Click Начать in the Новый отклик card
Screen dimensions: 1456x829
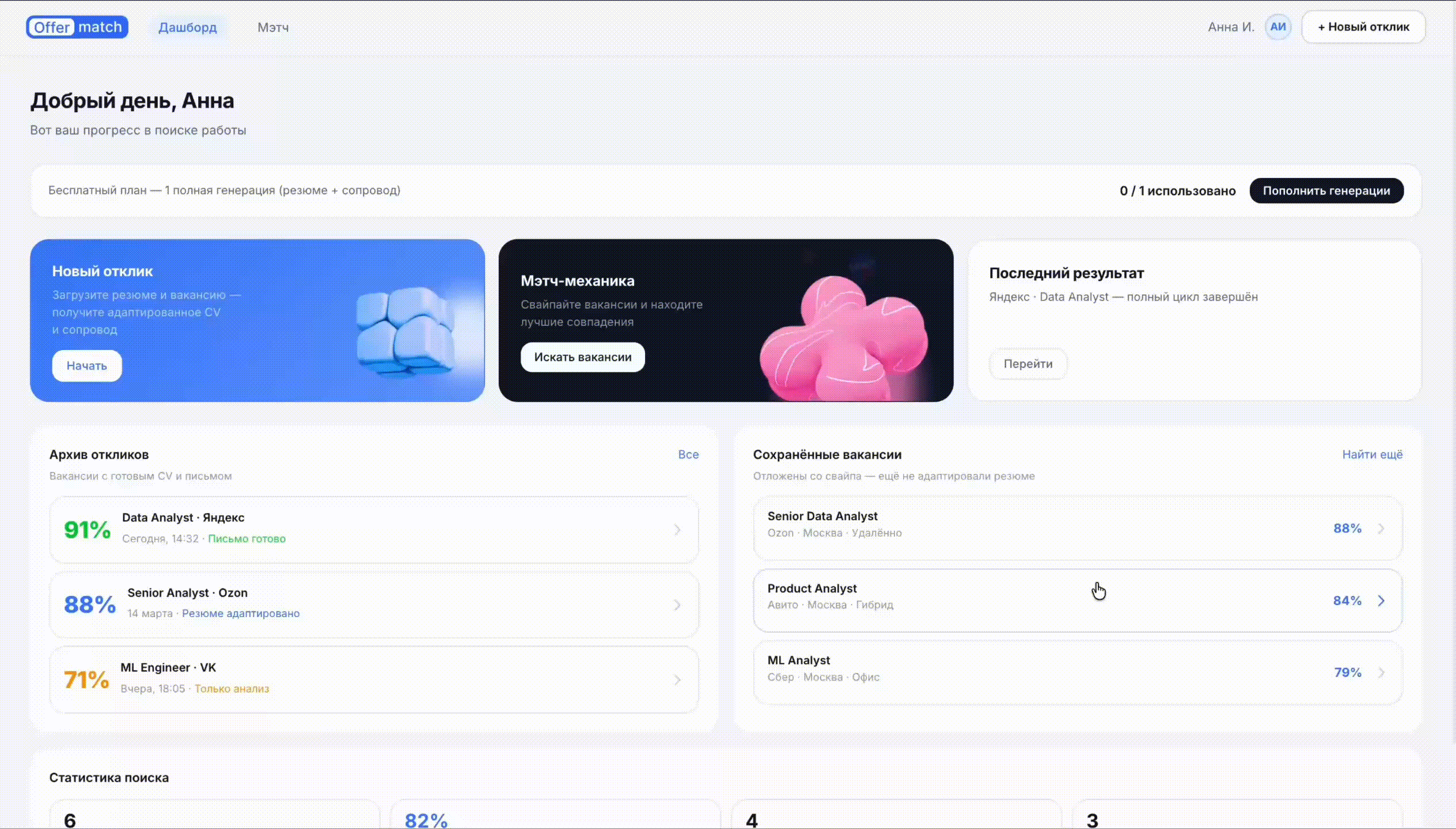(87, 366)
